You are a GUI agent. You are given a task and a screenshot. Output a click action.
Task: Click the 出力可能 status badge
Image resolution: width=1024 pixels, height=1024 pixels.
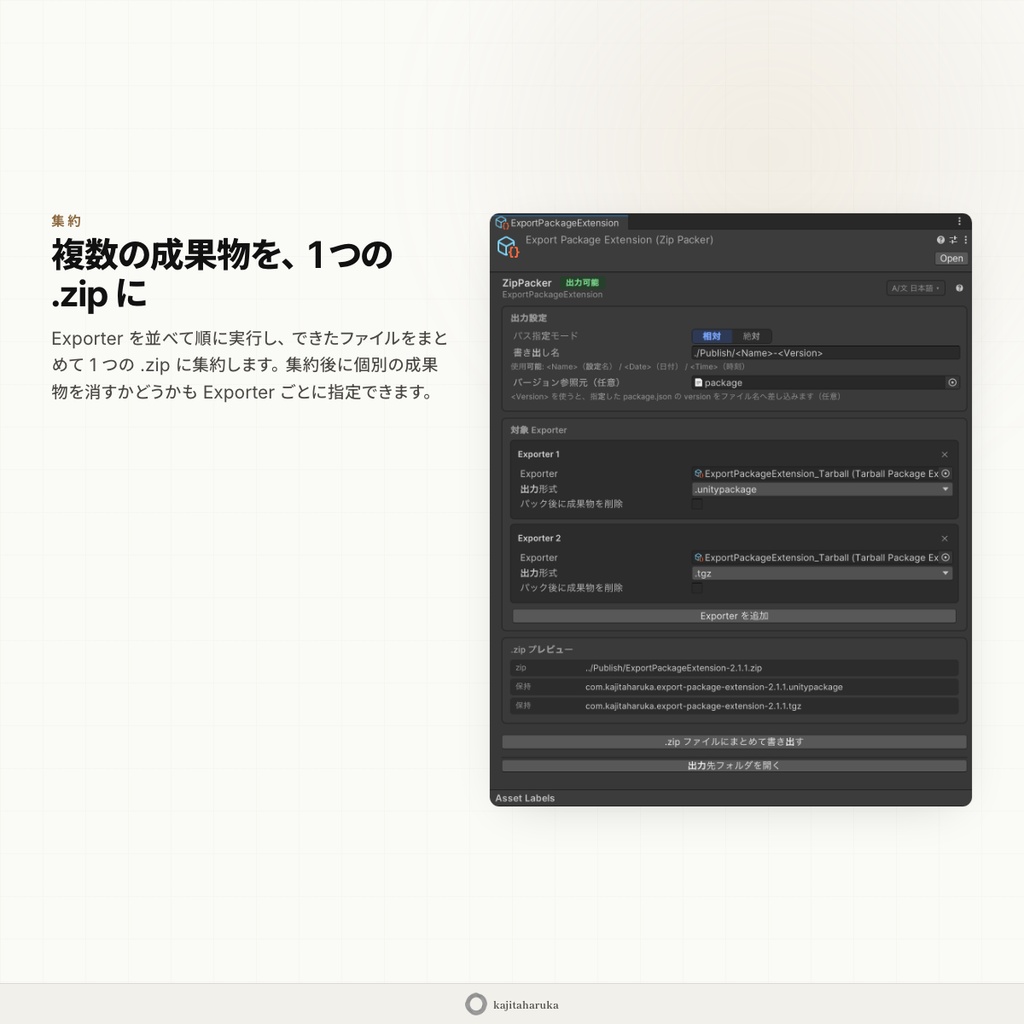click(582, 283)
